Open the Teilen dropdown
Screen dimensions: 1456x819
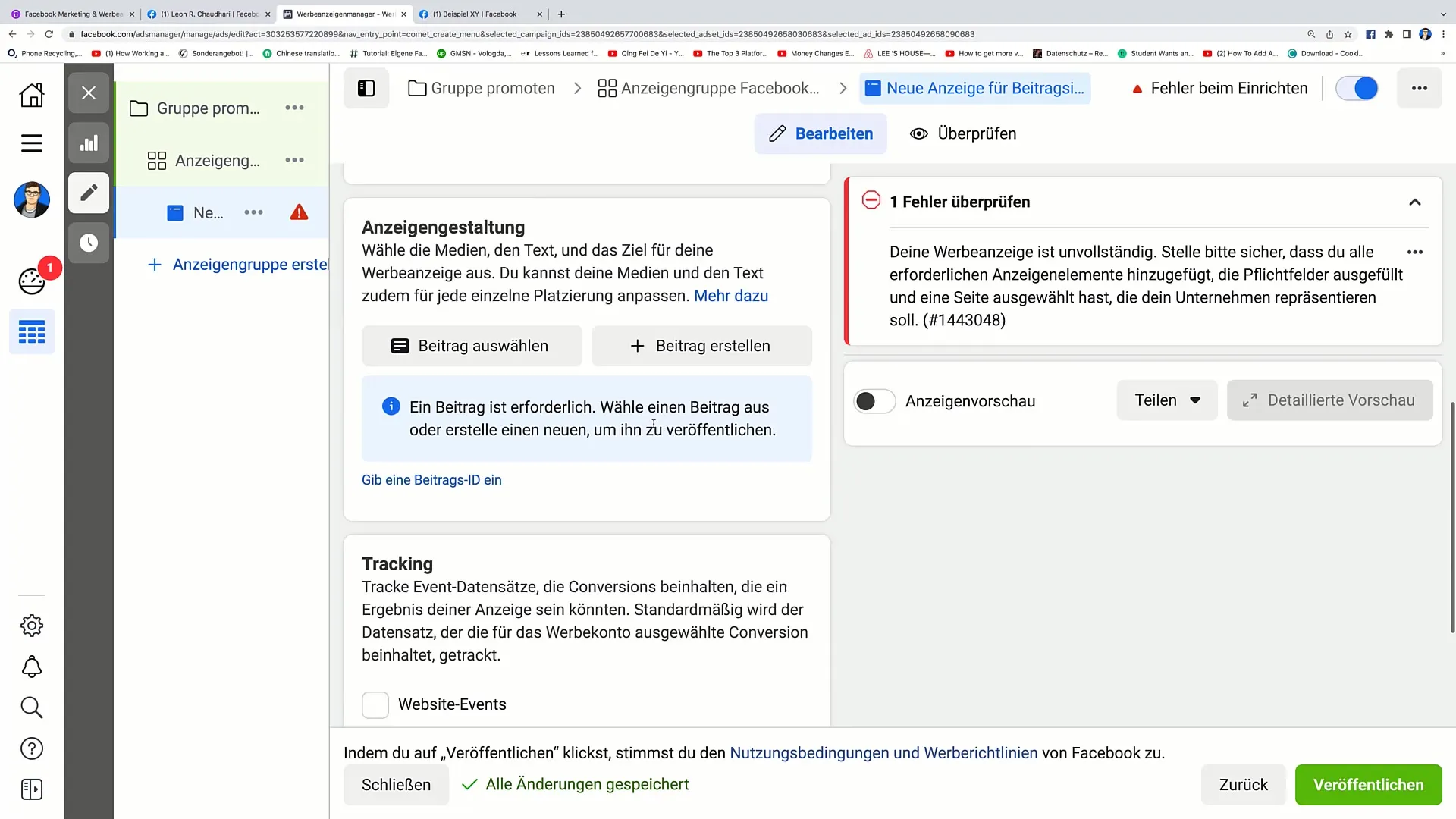click(1166, 400)
